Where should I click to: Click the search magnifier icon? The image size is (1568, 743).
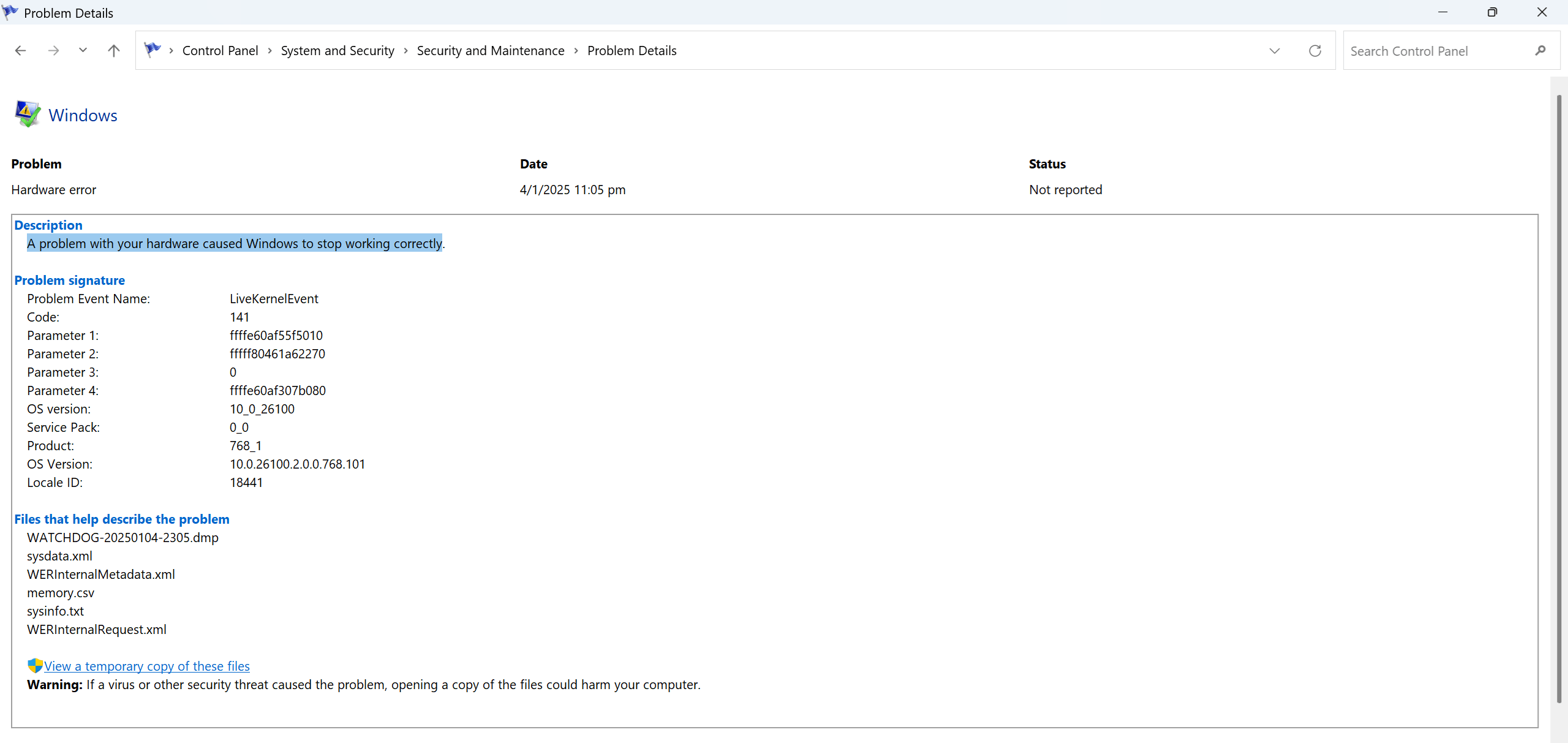tap(1541, 51)
